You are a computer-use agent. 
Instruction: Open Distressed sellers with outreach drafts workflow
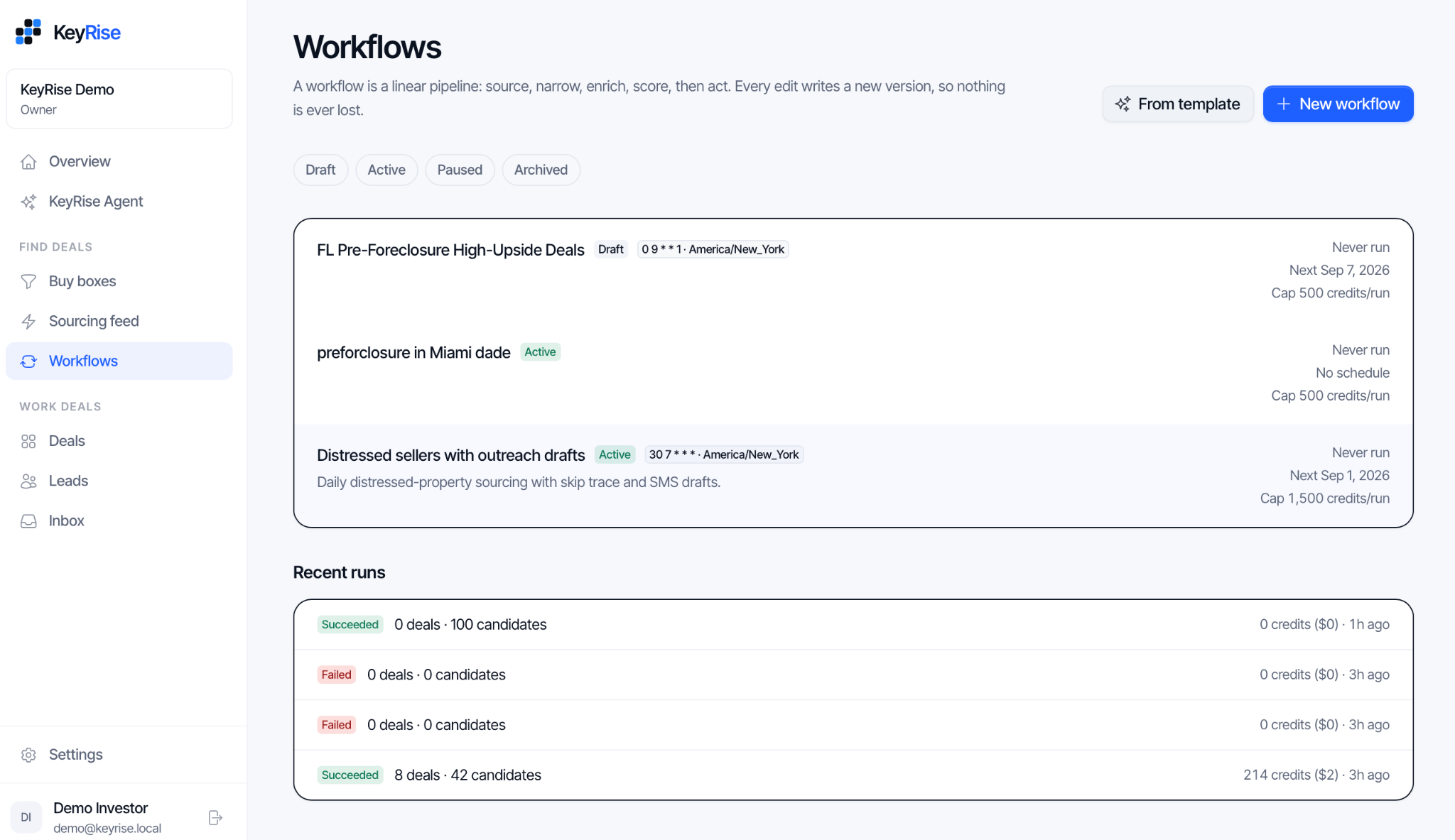pyautogui.click(x=853, y=475)
